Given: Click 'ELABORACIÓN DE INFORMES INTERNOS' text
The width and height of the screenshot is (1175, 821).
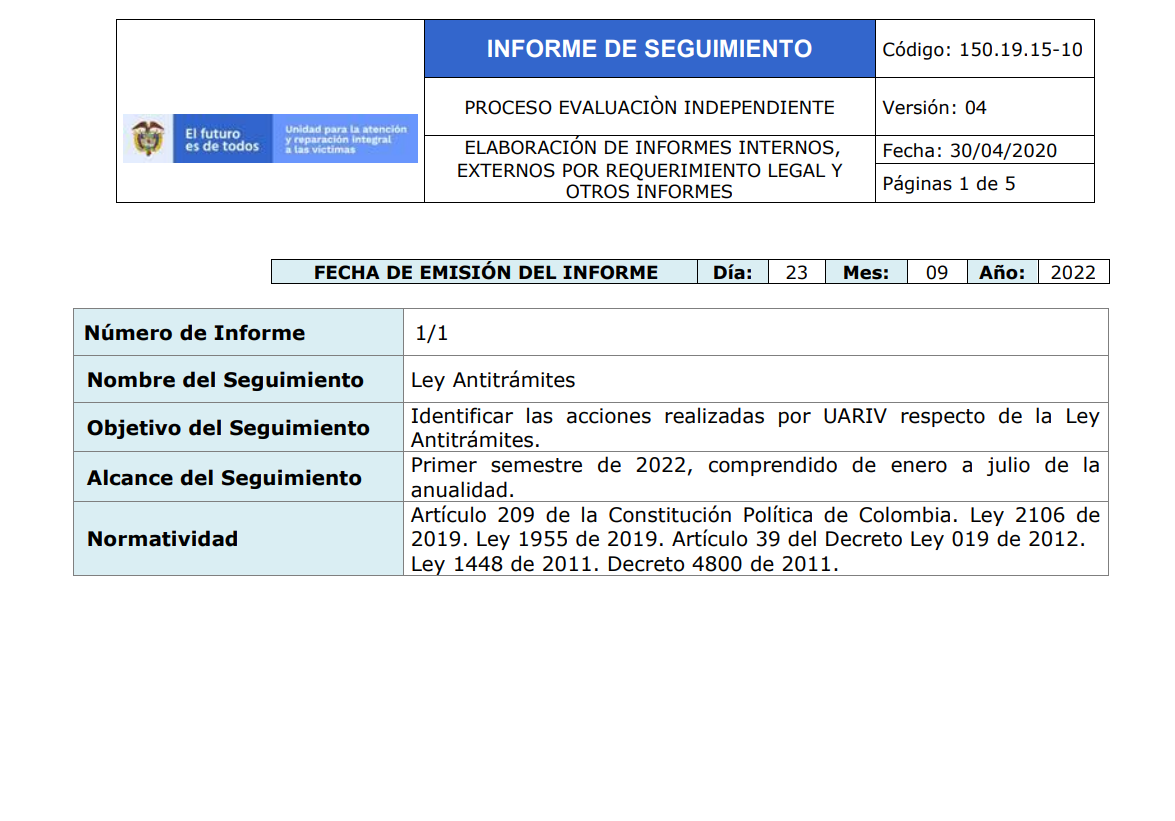Looking at the screenshot, I should [652, 148].
